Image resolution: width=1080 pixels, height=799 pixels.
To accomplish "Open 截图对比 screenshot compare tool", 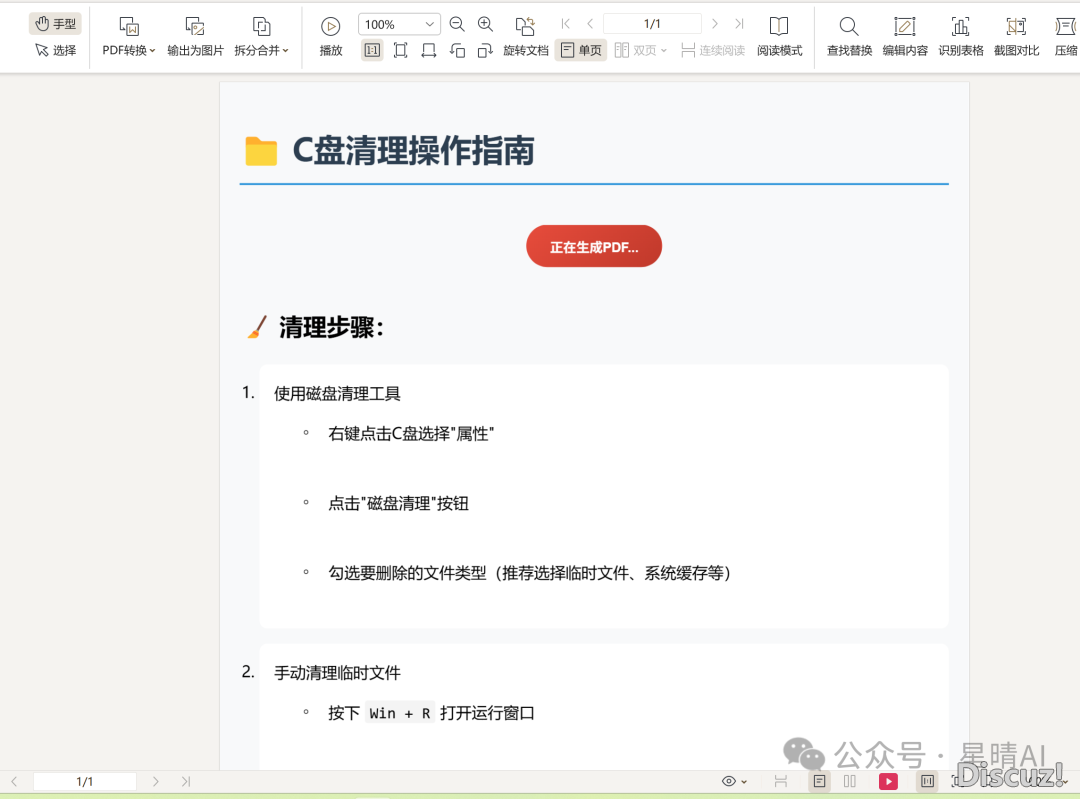I will pyautogui.click(x=1017, y=37).
